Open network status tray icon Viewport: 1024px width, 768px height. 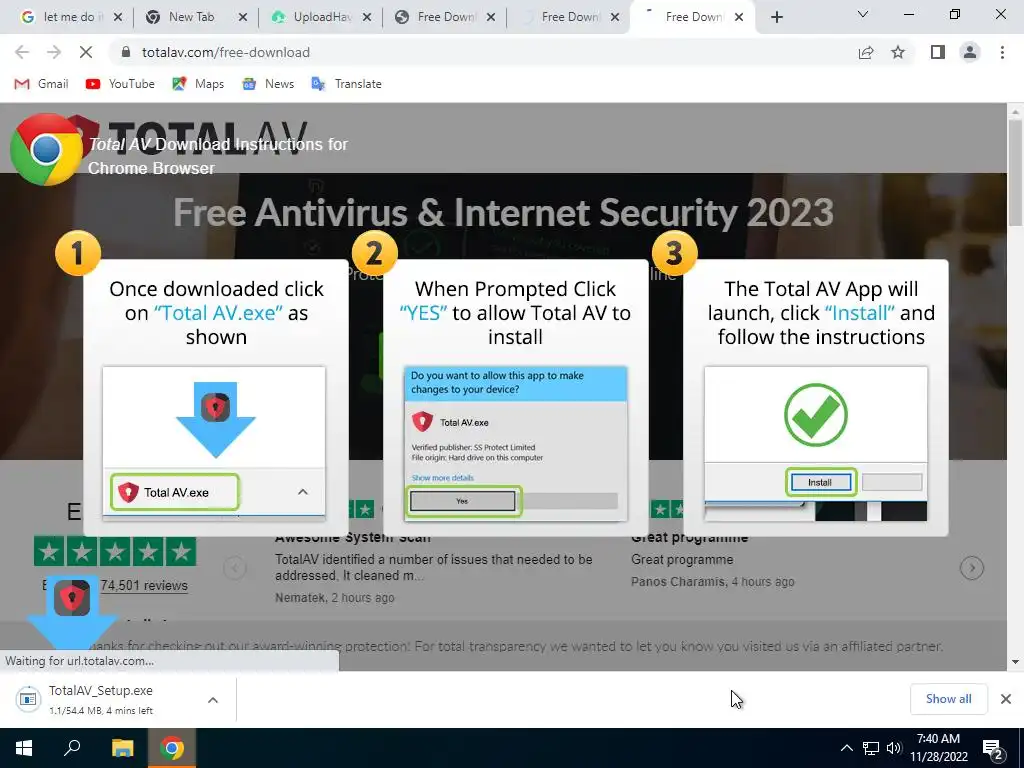pos(871,748)
